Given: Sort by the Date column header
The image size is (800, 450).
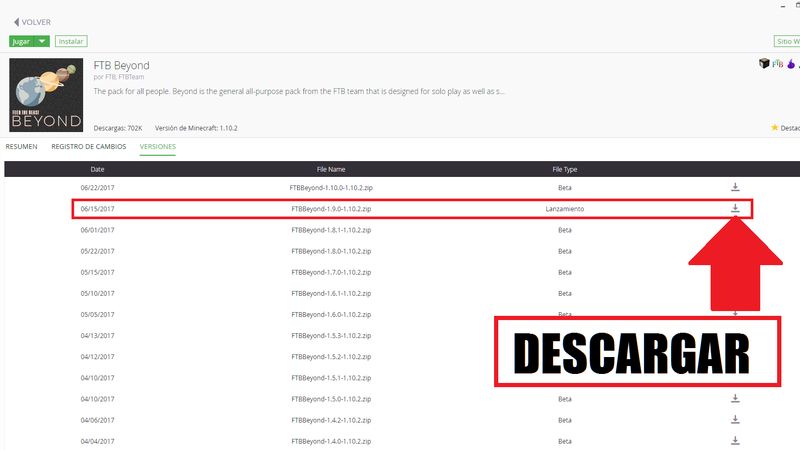Looking at the screenshot, I should [97, 169].
